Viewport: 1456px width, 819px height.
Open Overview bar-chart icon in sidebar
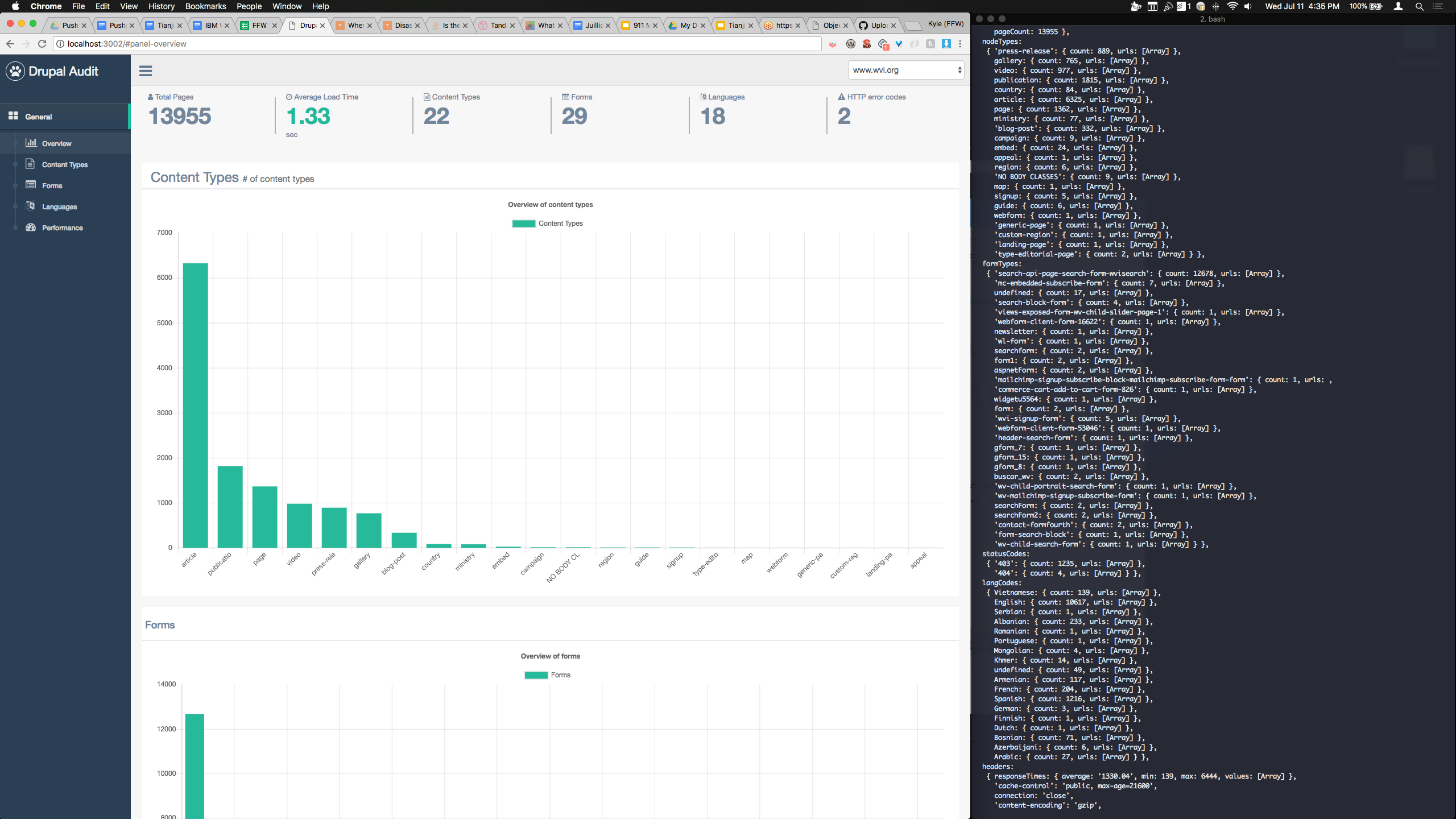coord(31,143)
